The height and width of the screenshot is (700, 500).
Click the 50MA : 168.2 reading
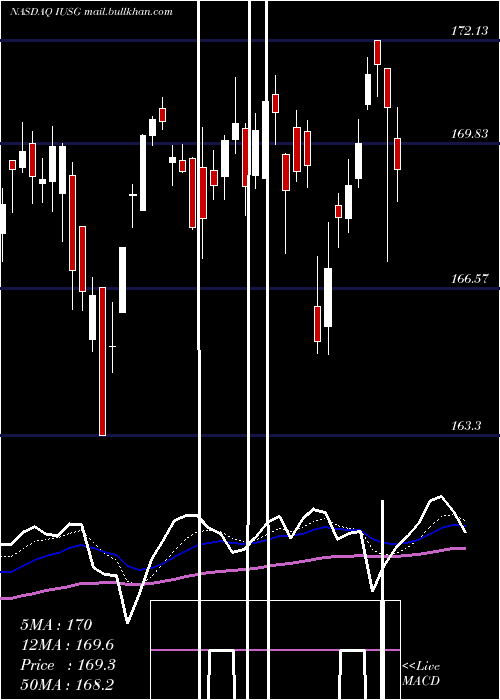[67, 685]
